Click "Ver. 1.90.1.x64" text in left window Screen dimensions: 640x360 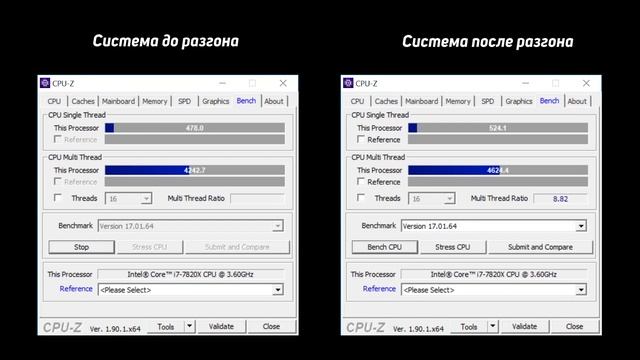coord(115,329)
